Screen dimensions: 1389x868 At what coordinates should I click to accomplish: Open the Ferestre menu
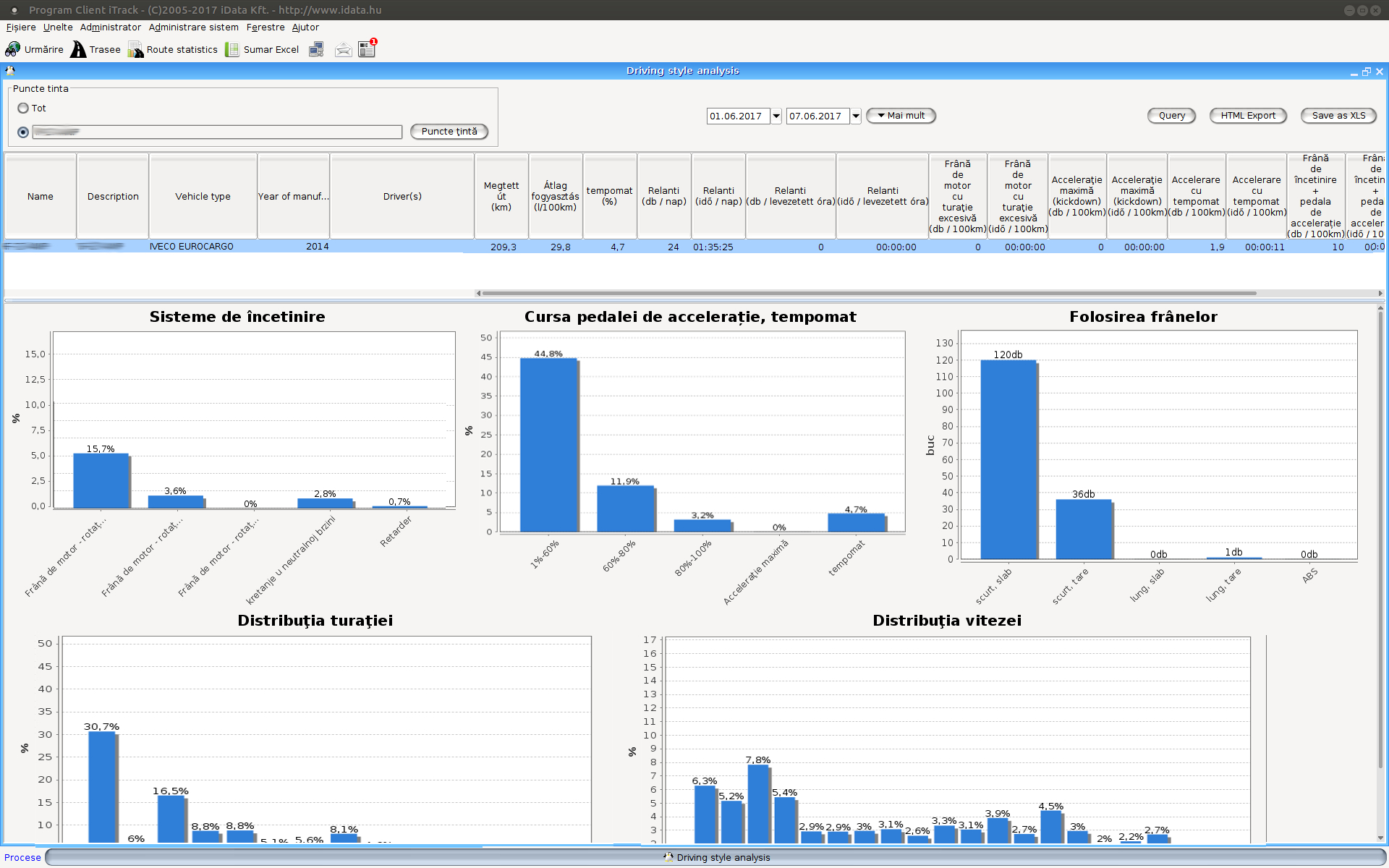coord(266,27)
